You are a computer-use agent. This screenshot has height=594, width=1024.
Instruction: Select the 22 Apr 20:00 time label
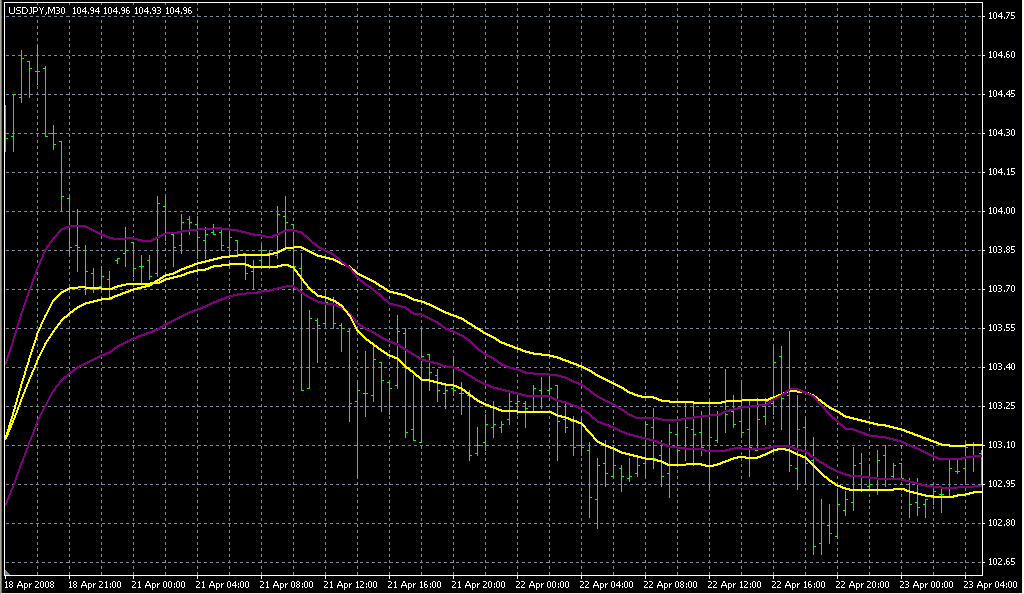point(865,584)
